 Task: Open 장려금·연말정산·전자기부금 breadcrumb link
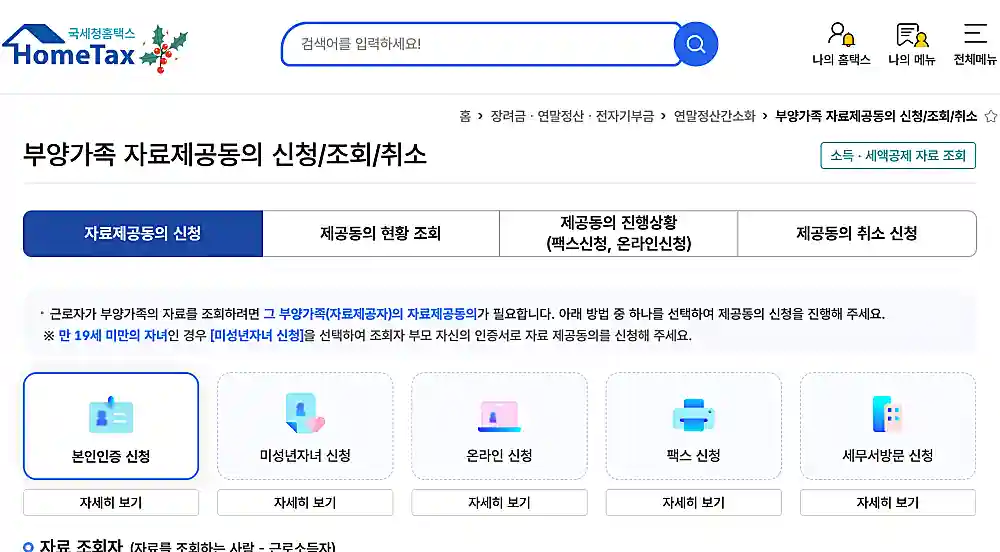tap(572, 116)
